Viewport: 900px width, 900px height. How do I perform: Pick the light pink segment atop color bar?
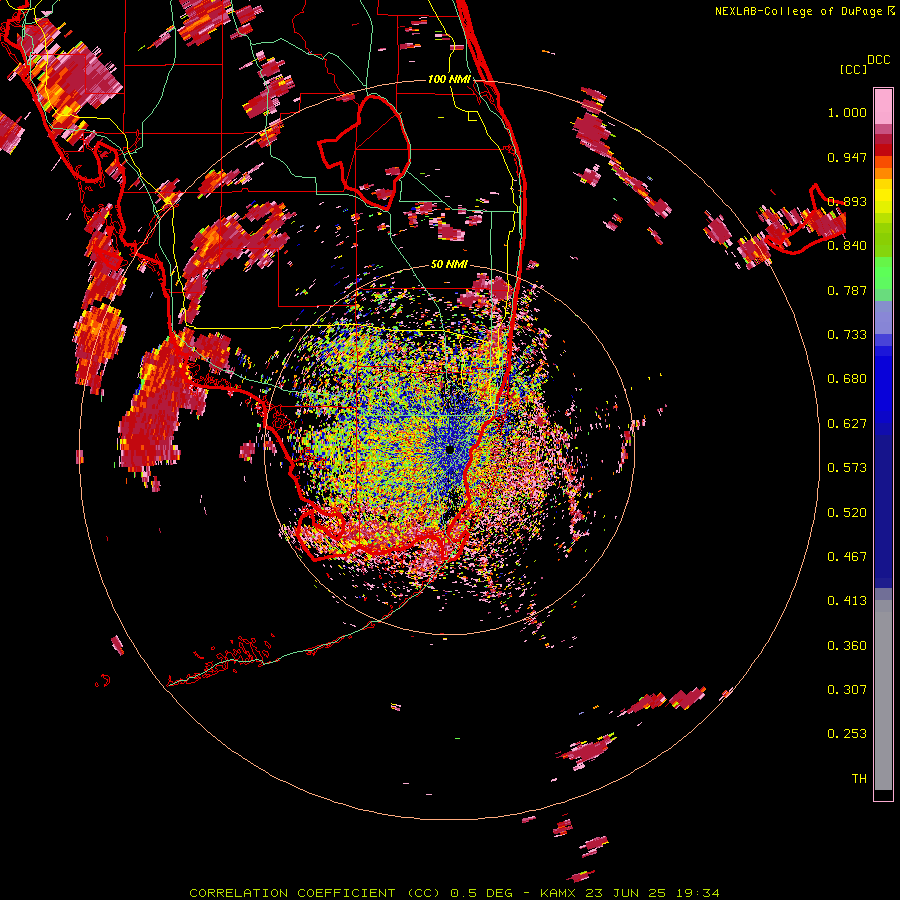click(x=883, y=106)
